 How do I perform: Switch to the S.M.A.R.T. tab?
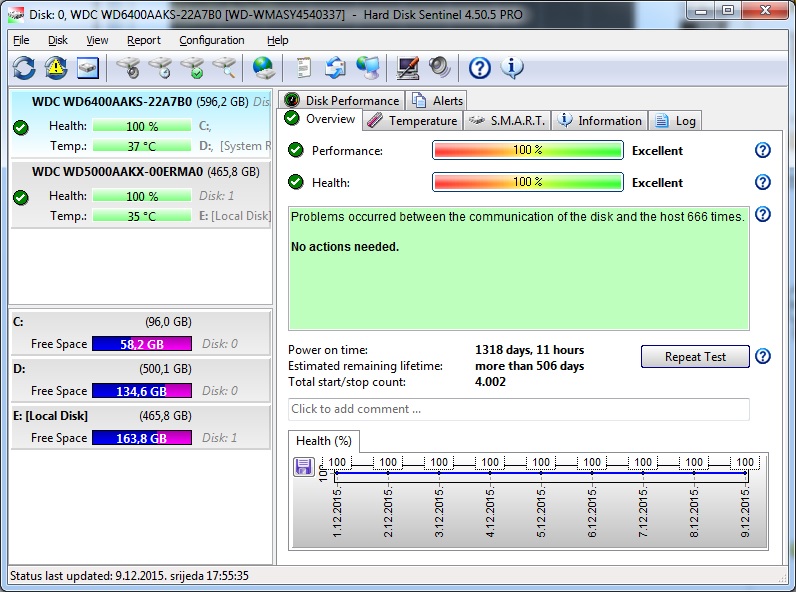506,120
